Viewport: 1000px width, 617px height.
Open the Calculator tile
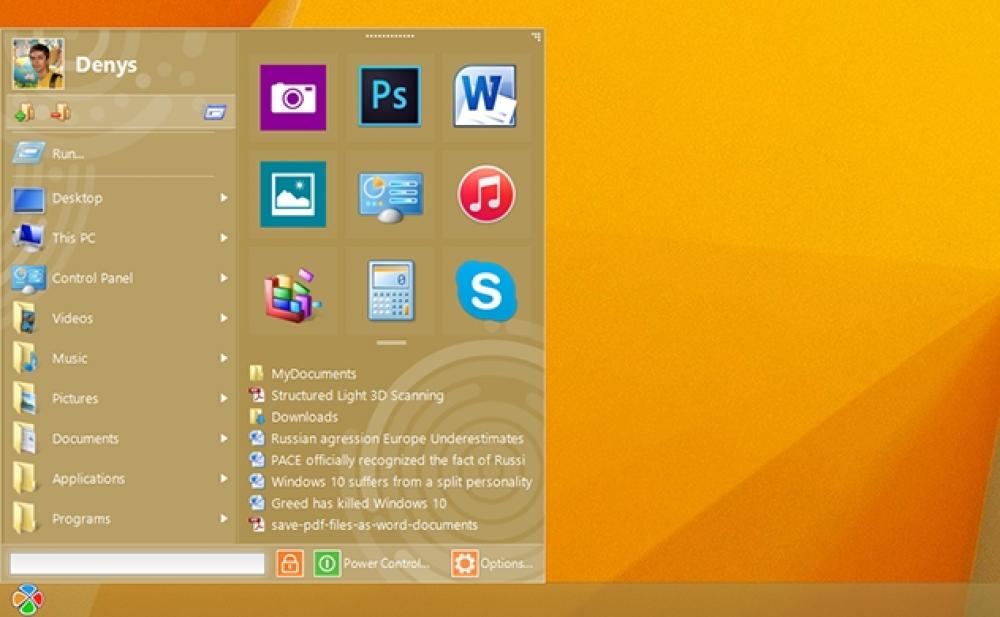coord(390,290)
